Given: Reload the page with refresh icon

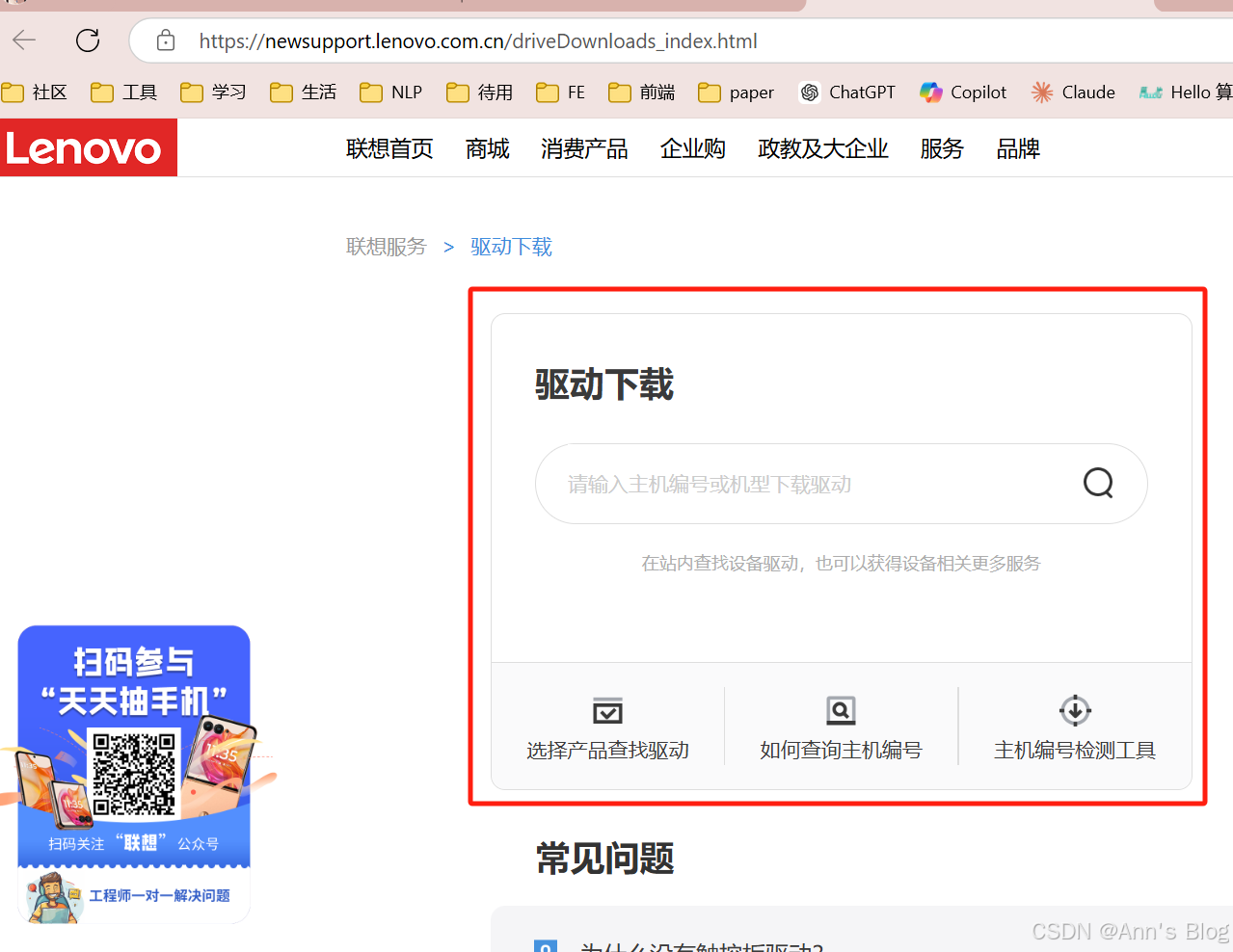Looking at the screenshot, I should tap(88, 40).
